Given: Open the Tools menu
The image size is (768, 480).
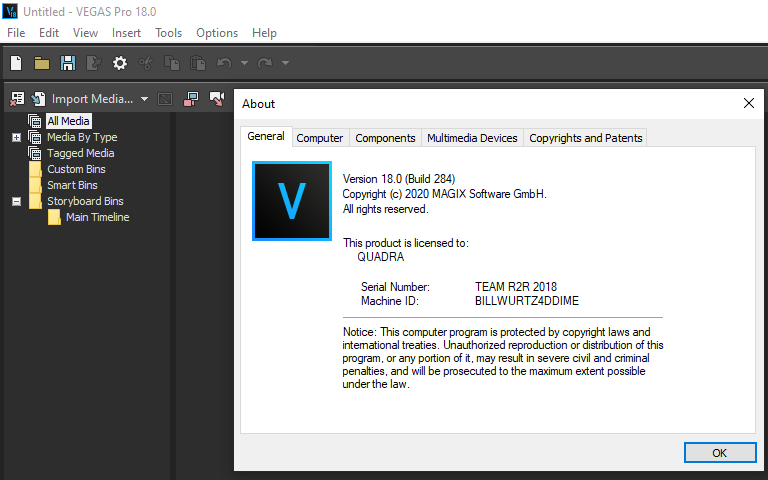Looking at the screenshot, I should pos(168,33).
